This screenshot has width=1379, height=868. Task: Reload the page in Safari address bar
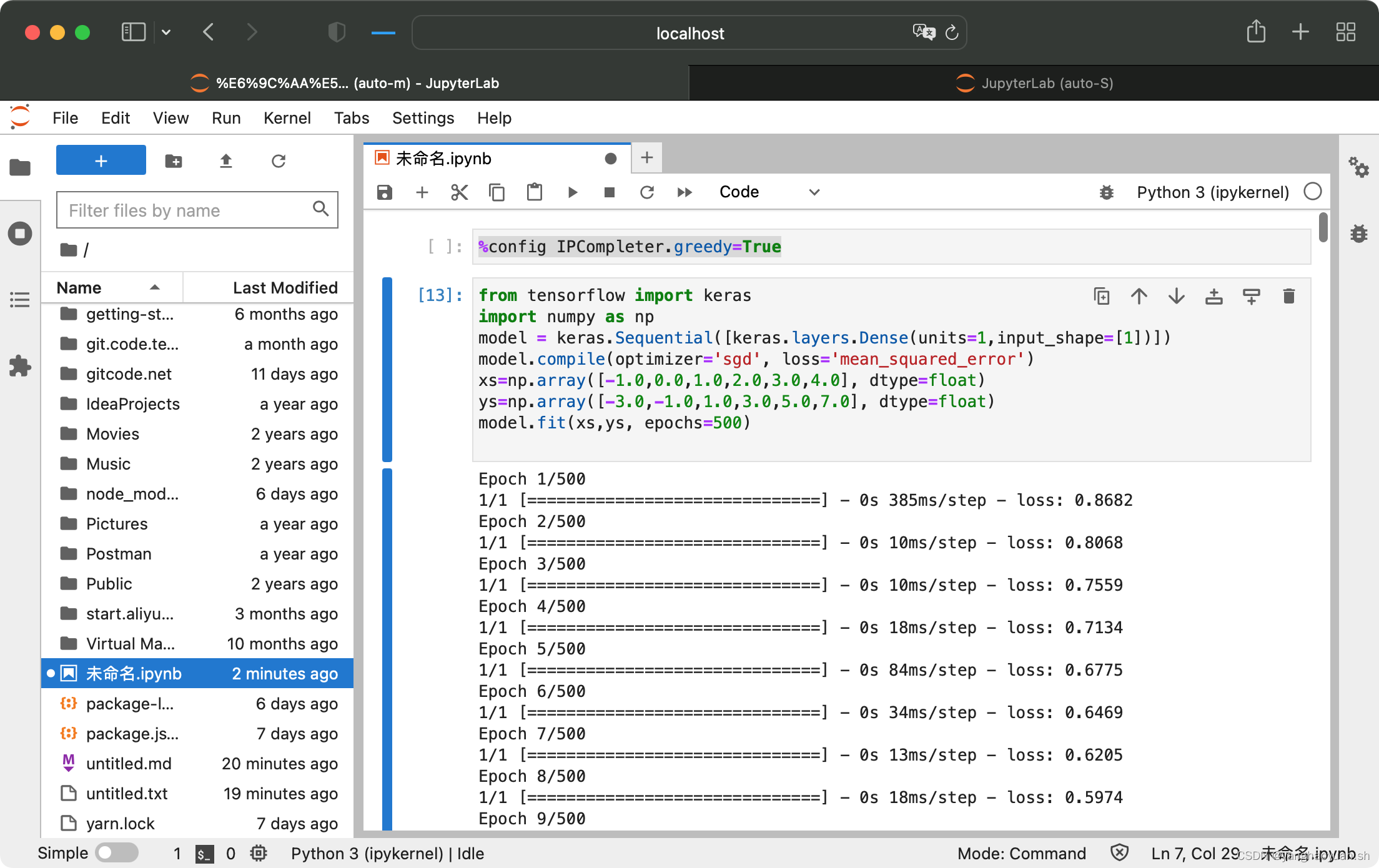(x=951, y=32)
